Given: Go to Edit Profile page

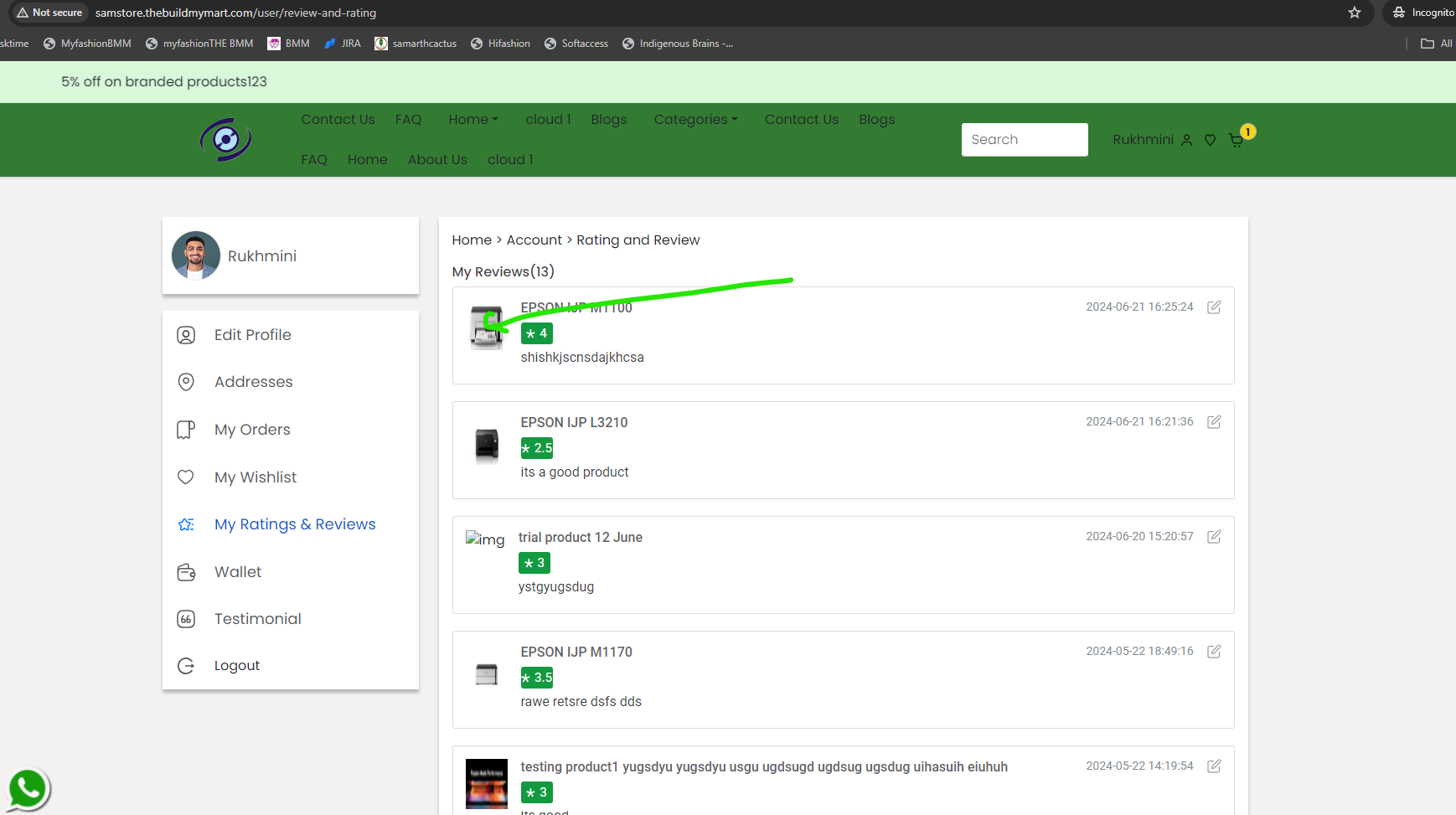Looking at the screenshot, I should pyautogui.click(x=253, y=335).
